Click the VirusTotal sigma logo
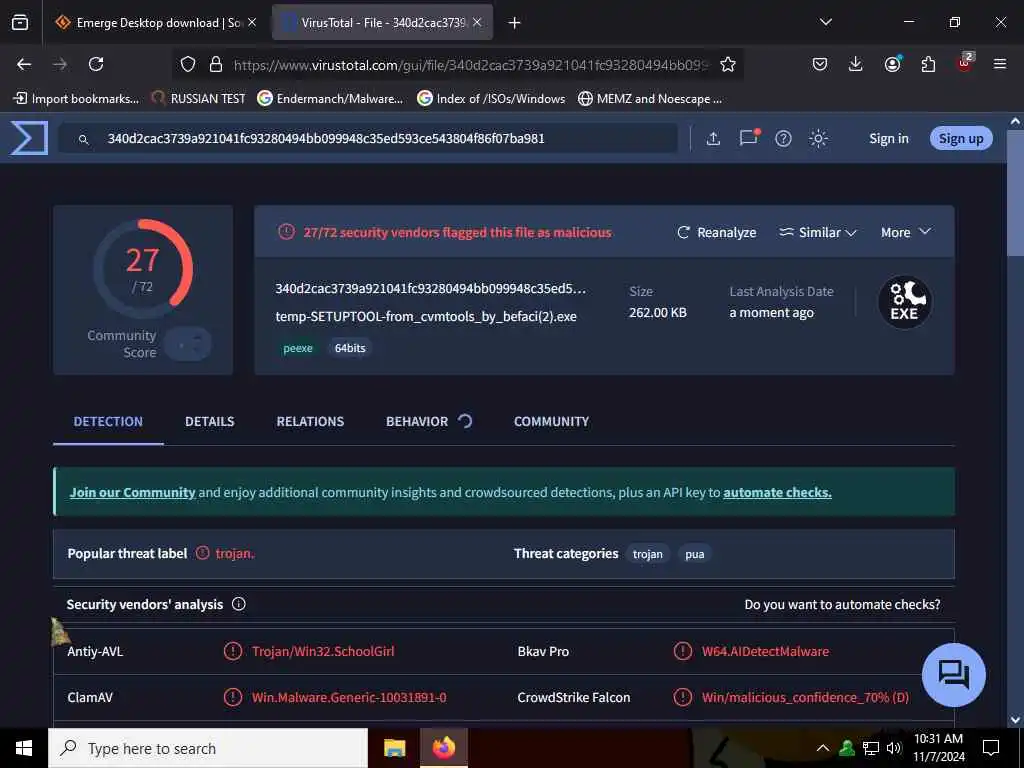 (29, 138)
